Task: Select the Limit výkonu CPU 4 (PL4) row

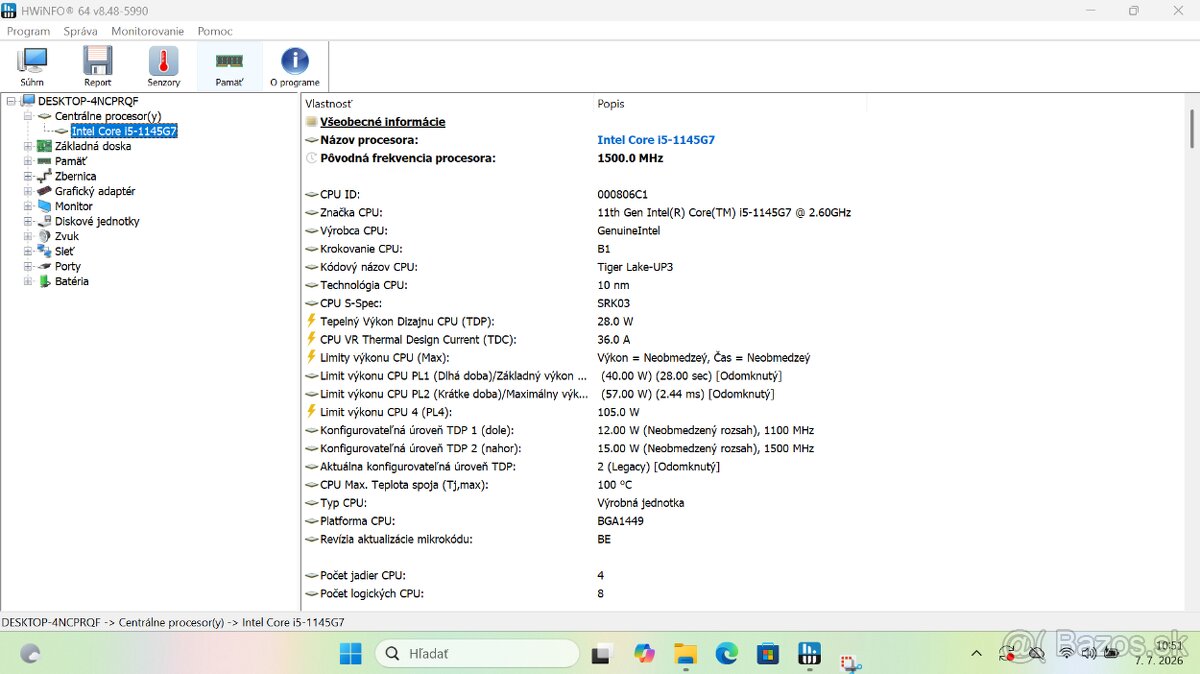Action: tap(743, 412)
